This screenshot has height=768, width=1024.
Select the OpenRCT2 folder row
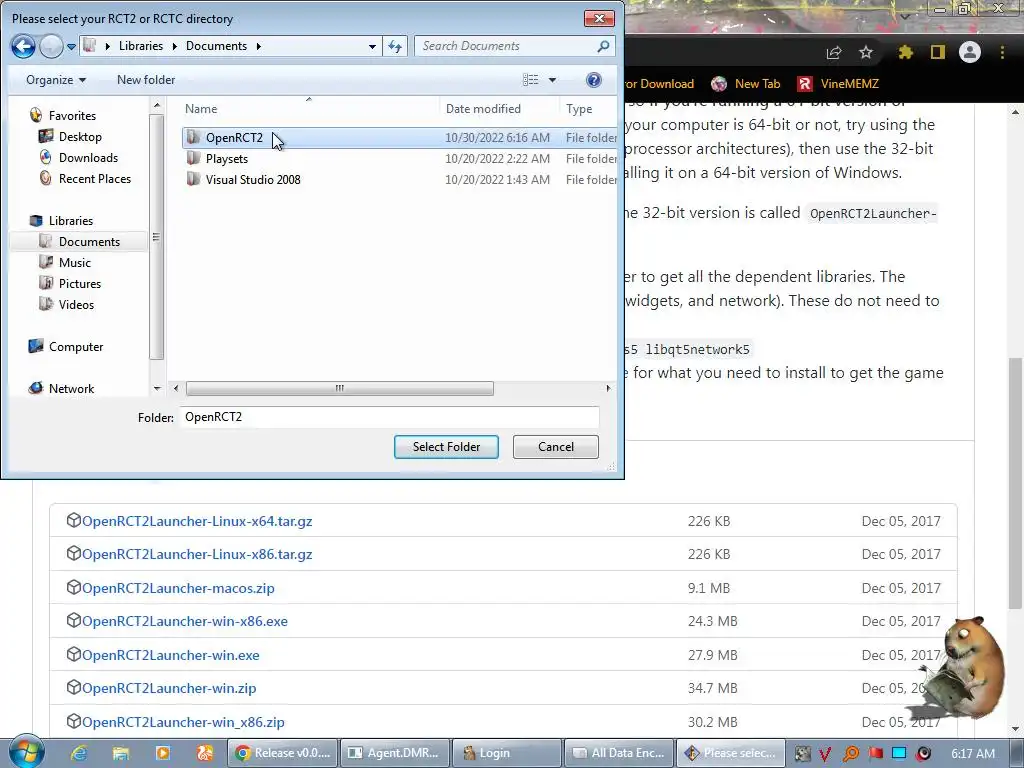point(400,137)
